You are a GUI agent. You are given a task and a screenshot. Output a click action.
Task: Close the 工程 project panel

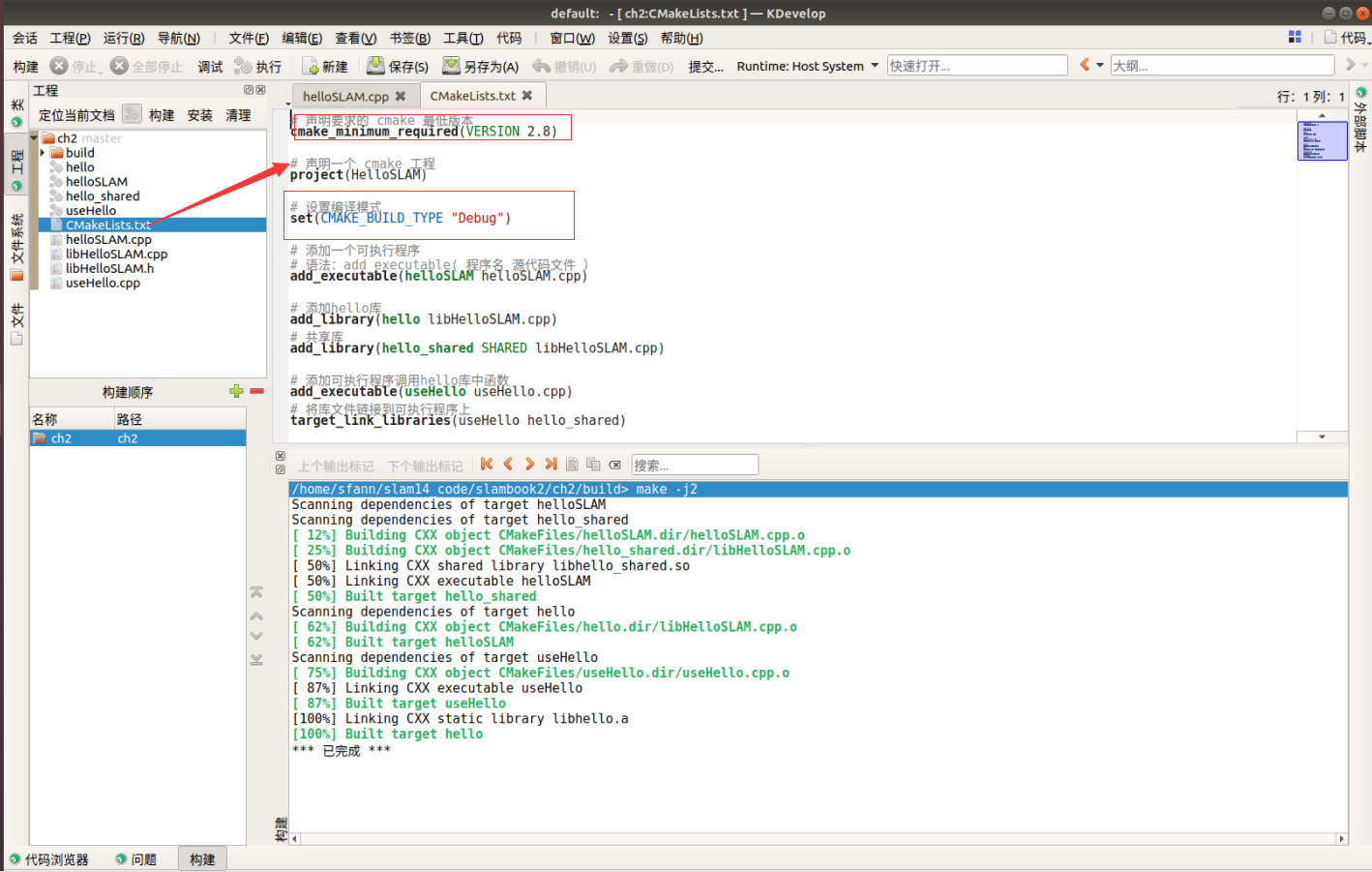[260, 90]
